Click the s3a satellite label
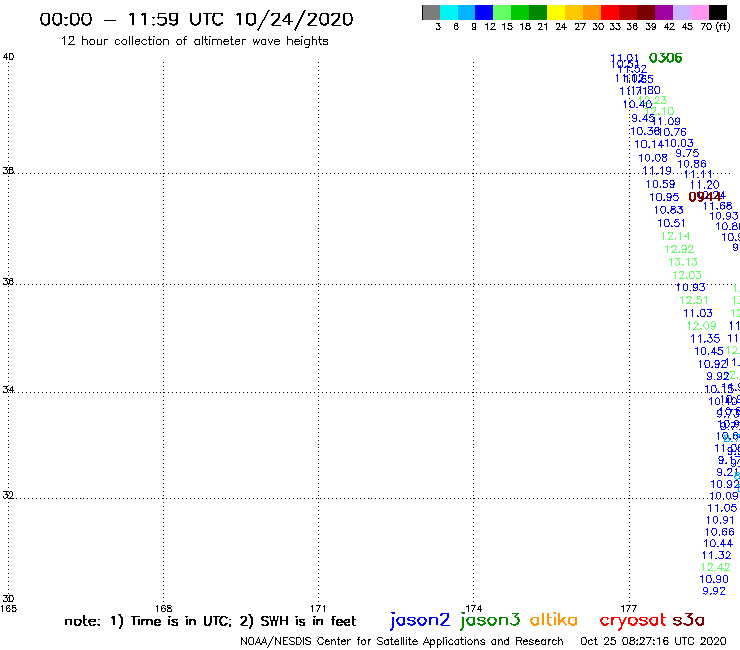Image resolution: width=740 pixels, height=650 pixels. tap(688, 620)
